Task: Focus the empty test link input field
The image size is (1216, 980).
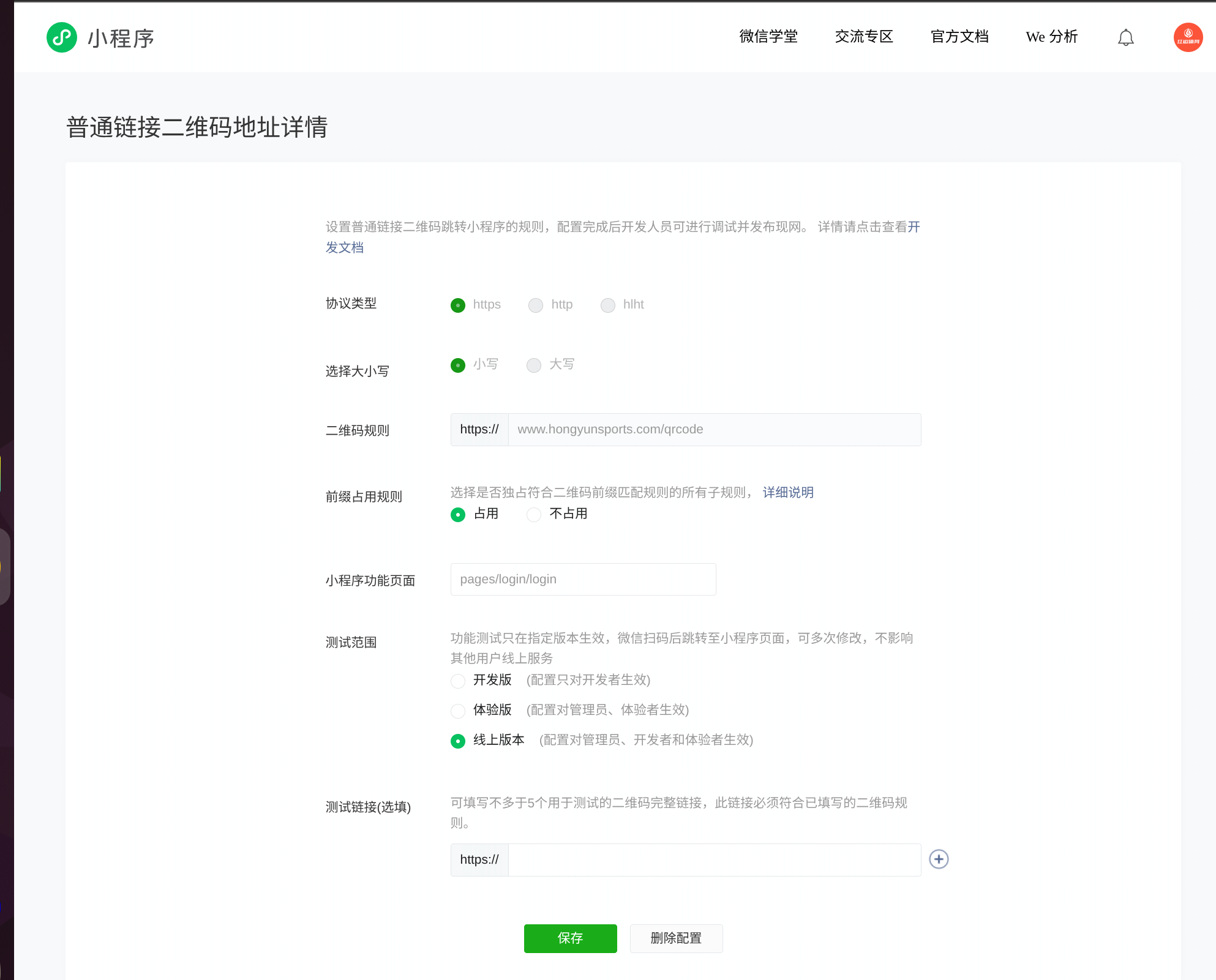Action: tap(714, 859)
